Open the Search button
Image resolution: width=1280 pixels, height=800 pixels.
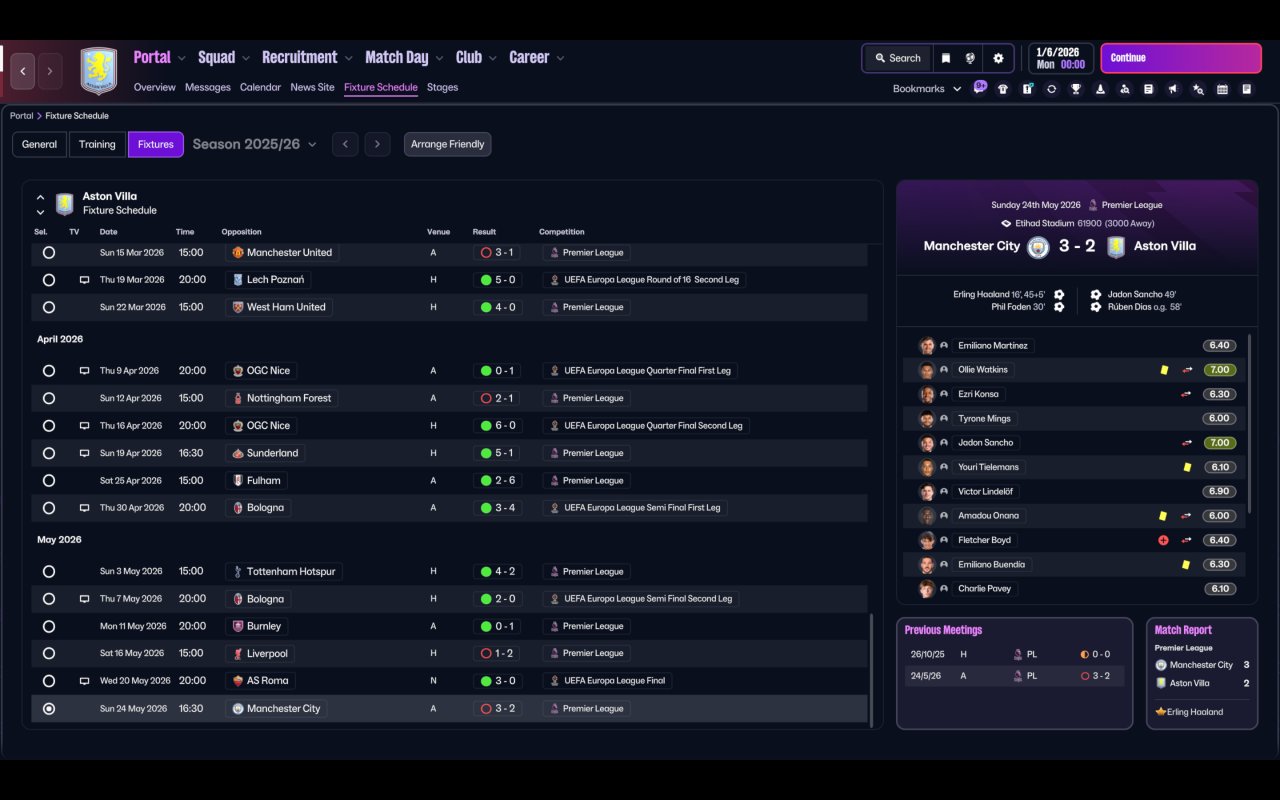click(897, 58)
